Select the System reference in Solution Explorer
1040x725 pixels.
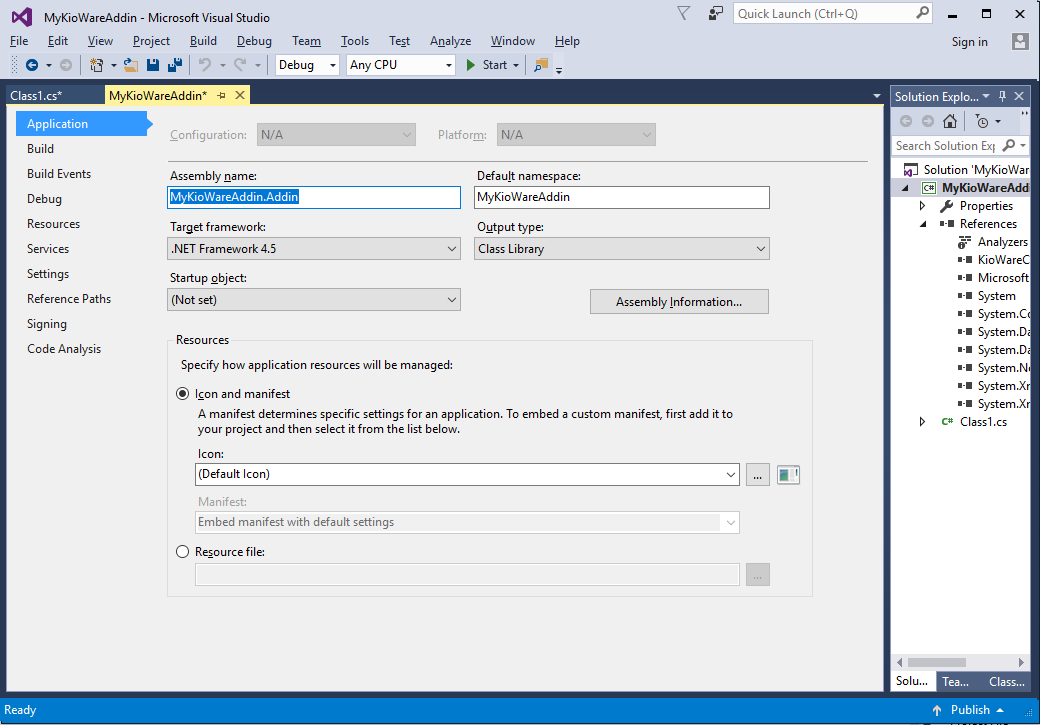point(996,296)
